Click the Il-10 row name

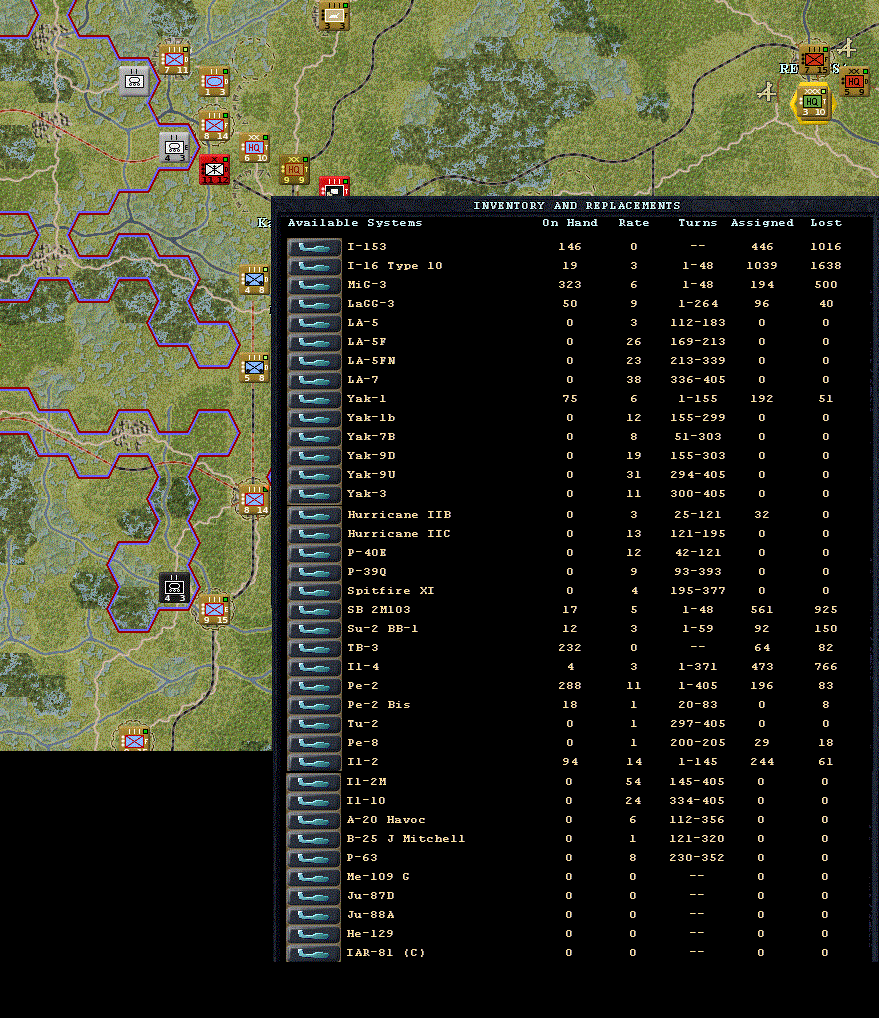366,801
